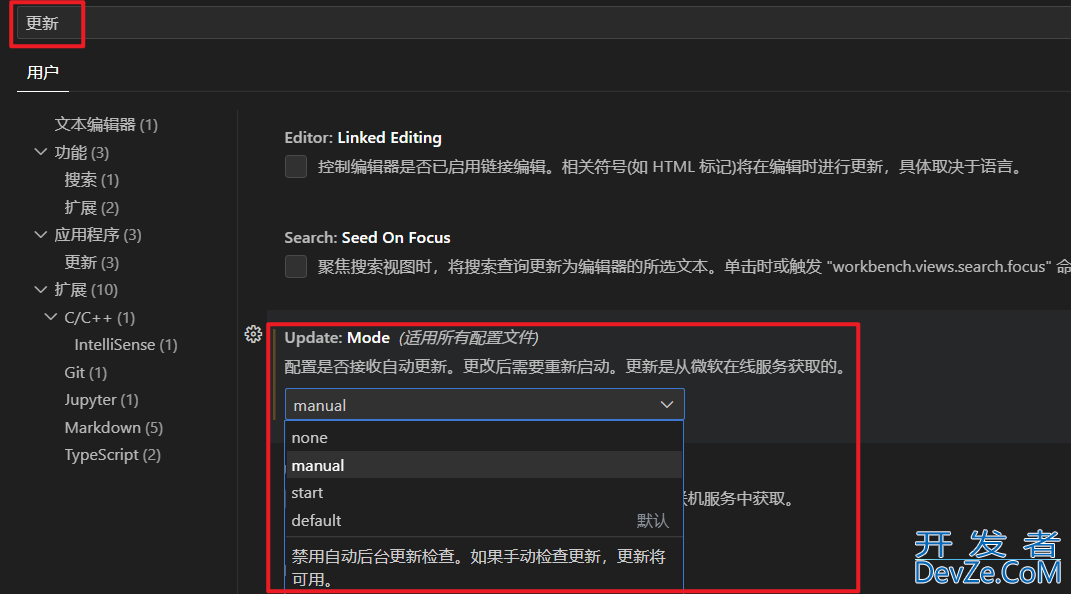The image size is (1071, 594).
Task: Collapse the 应用程序 (3) tree section
Action: point(41,235)
